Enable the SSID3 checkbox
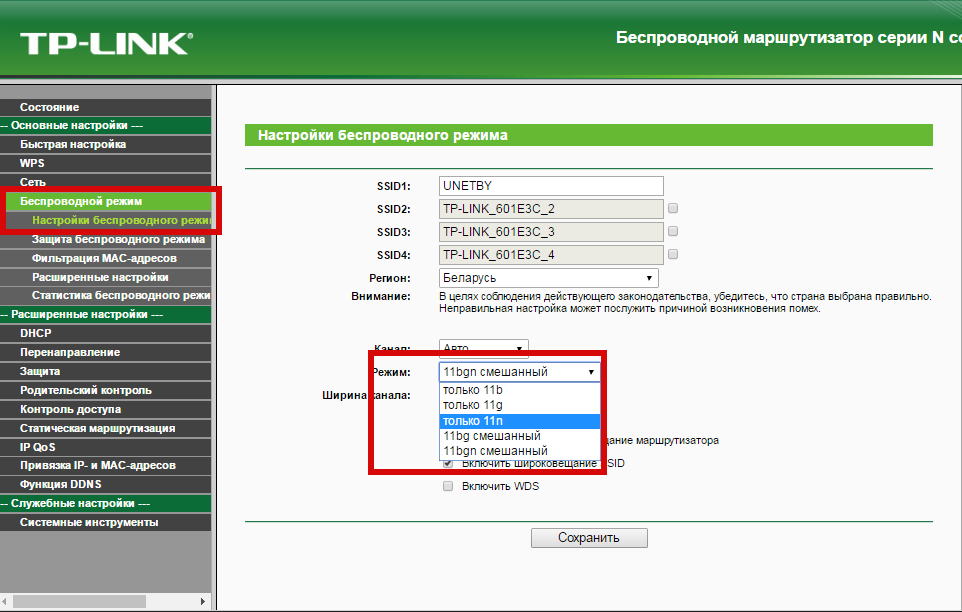This screenshot has height=612, width=962. point(673,231)
